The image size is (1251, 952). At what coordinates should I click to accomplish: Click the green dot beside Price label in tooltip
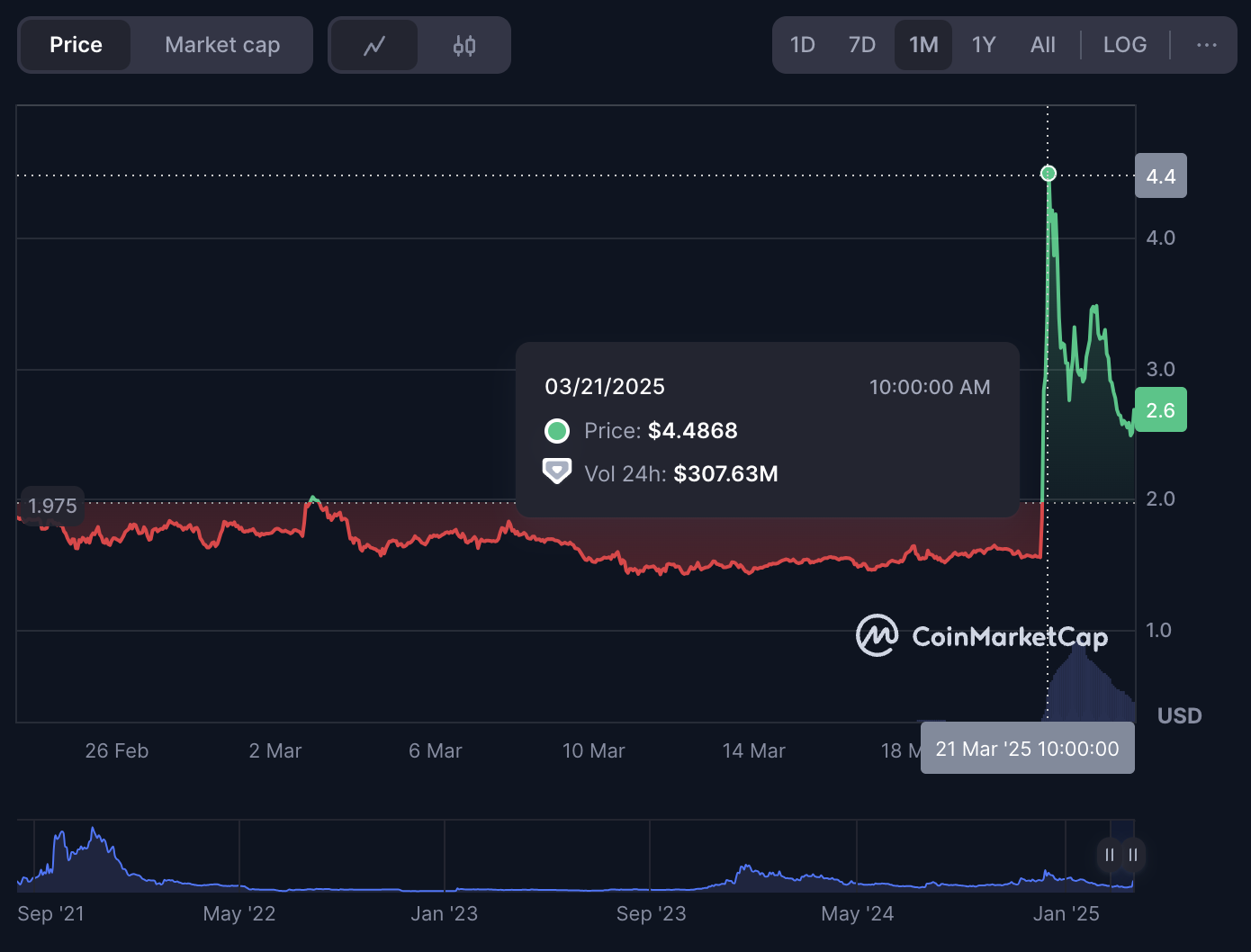(557, 430)
